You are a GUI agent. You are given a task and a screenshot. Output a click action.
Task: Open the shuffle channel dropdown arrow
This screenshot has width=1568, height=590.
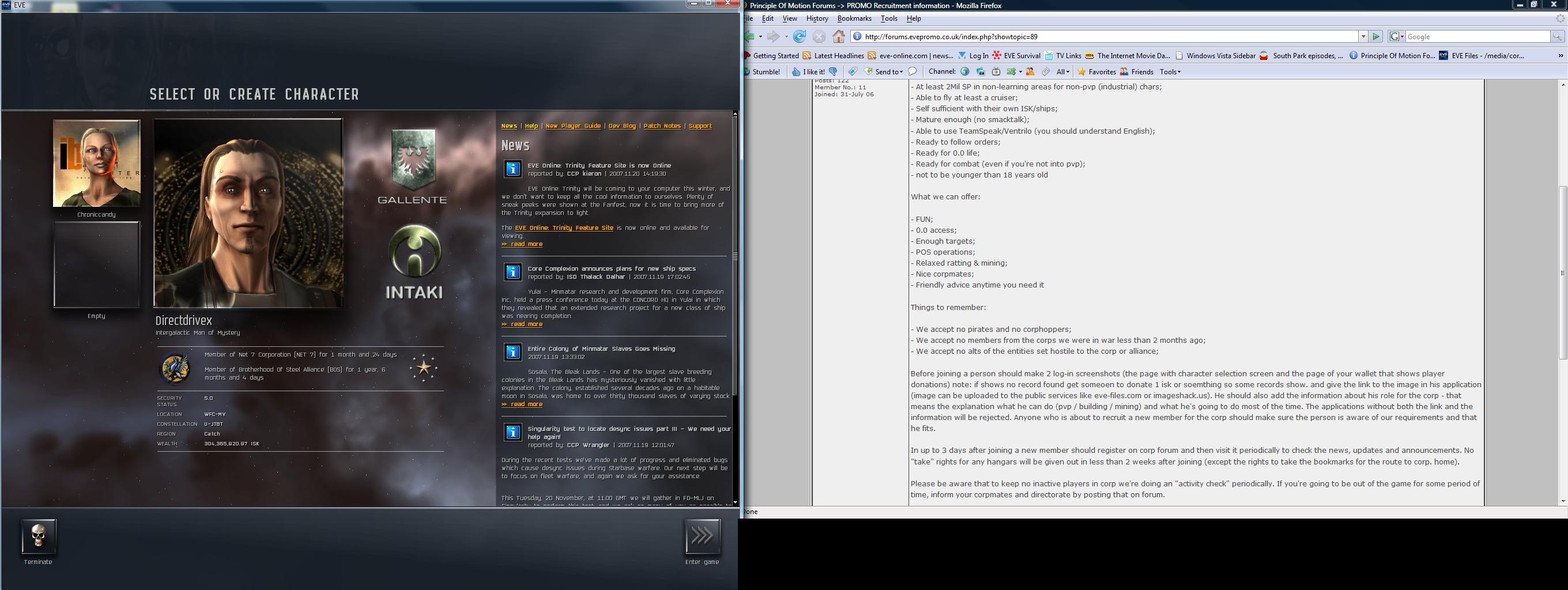click(1020, 72)
